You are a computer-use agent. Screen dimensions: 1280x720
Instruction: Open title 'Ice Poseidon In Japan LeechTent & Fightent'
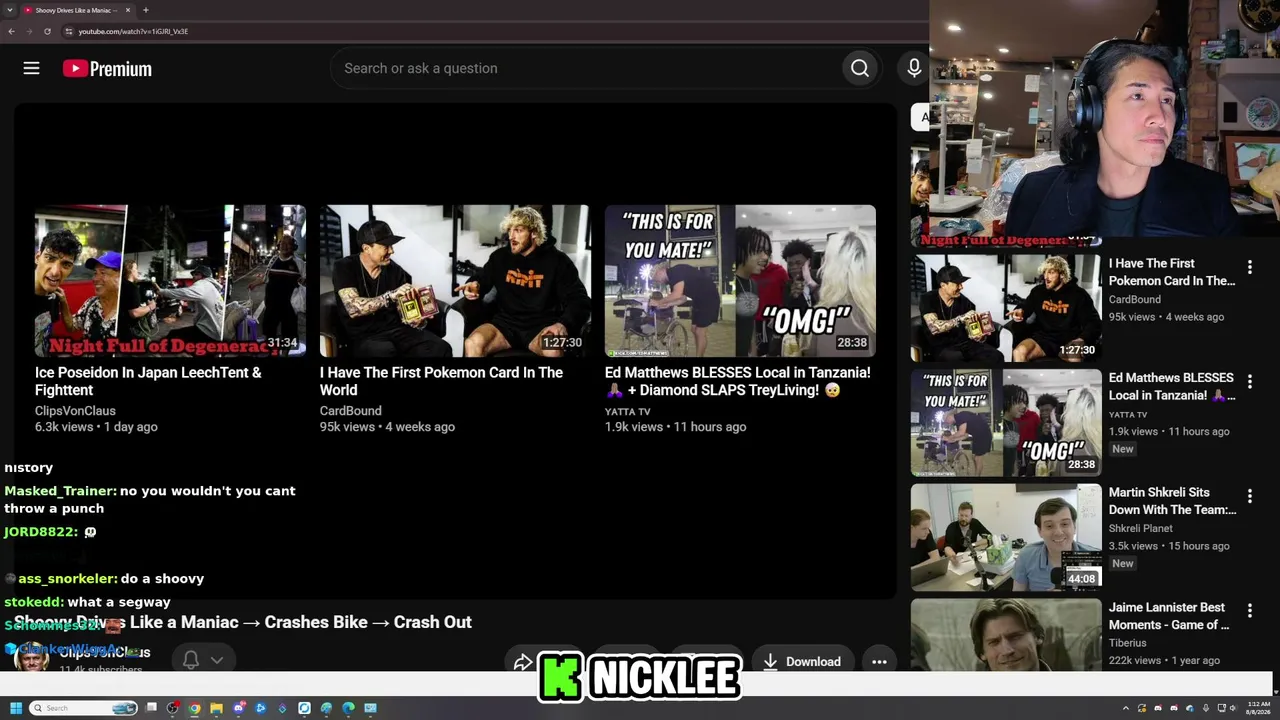[148, 381]
